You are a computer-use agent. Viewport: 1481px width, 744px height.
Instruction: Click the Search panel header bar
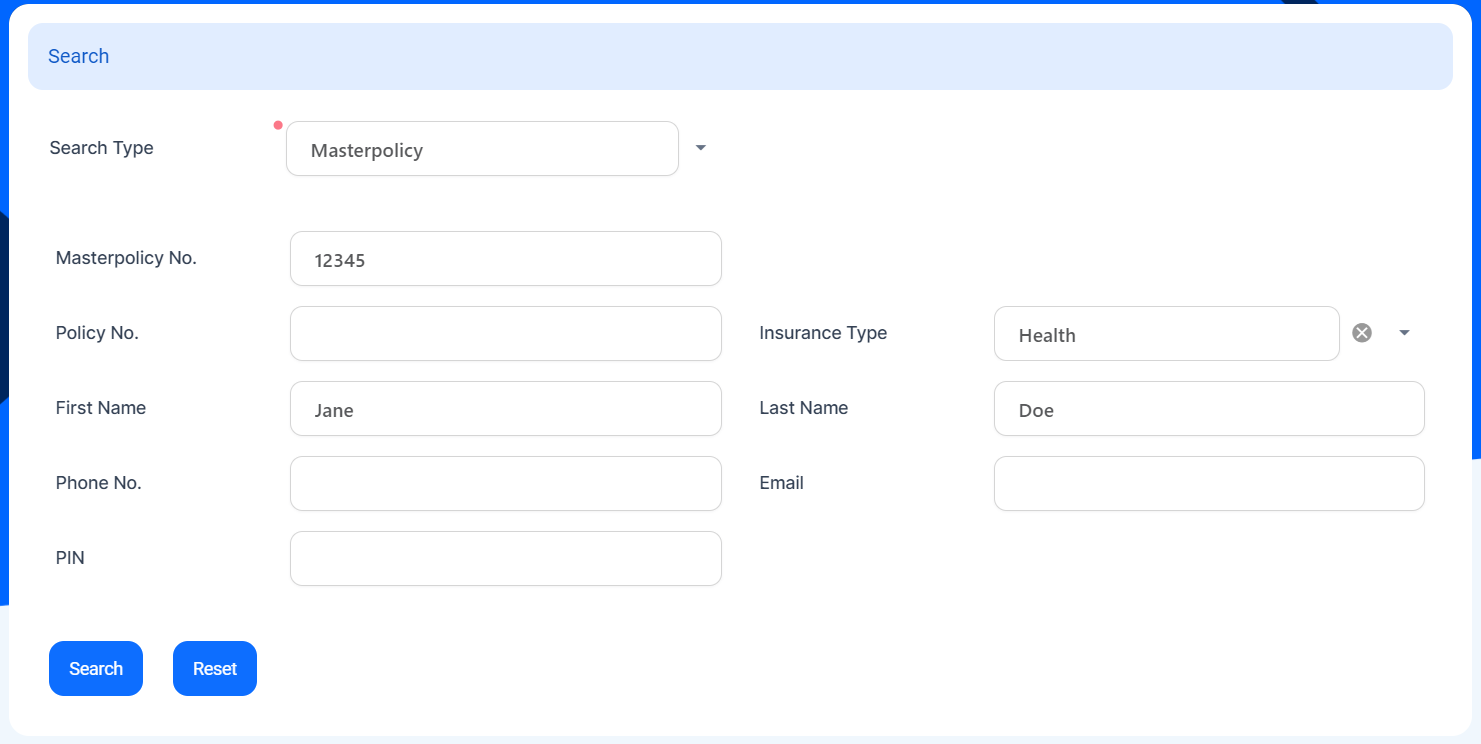740,57
